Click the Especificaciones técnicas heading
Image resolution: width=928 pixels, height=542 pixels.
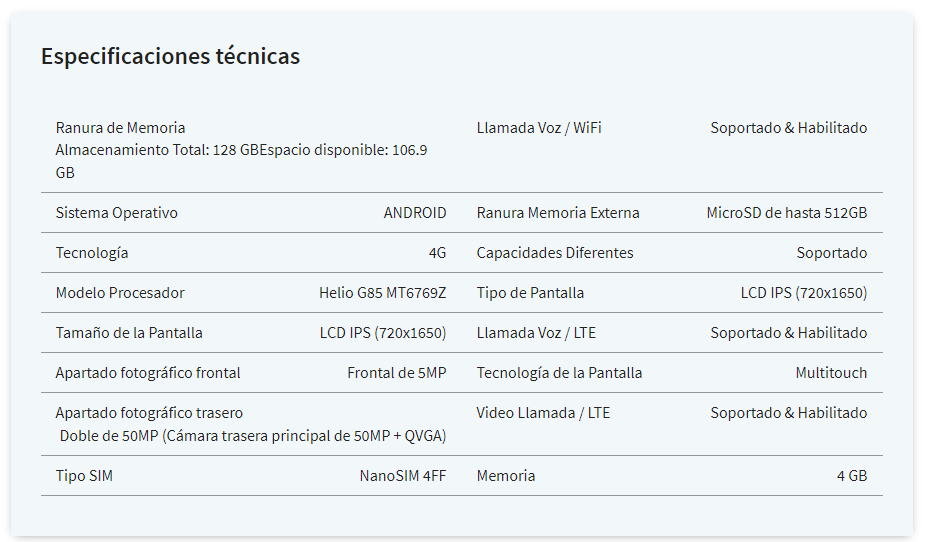click(170, 56)
